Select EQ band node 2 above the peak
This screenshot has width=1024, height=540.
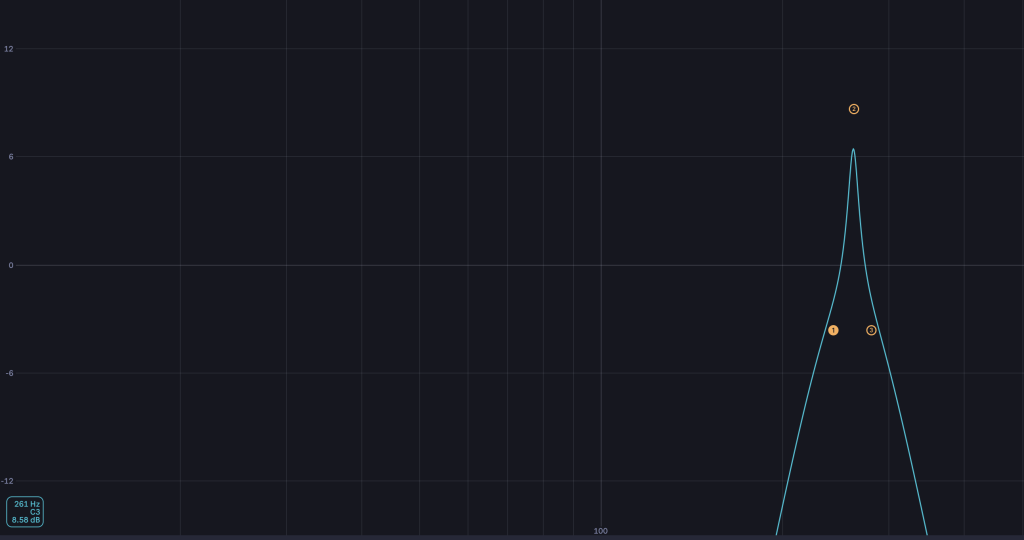pyautogui.click(x=854, y=109)
